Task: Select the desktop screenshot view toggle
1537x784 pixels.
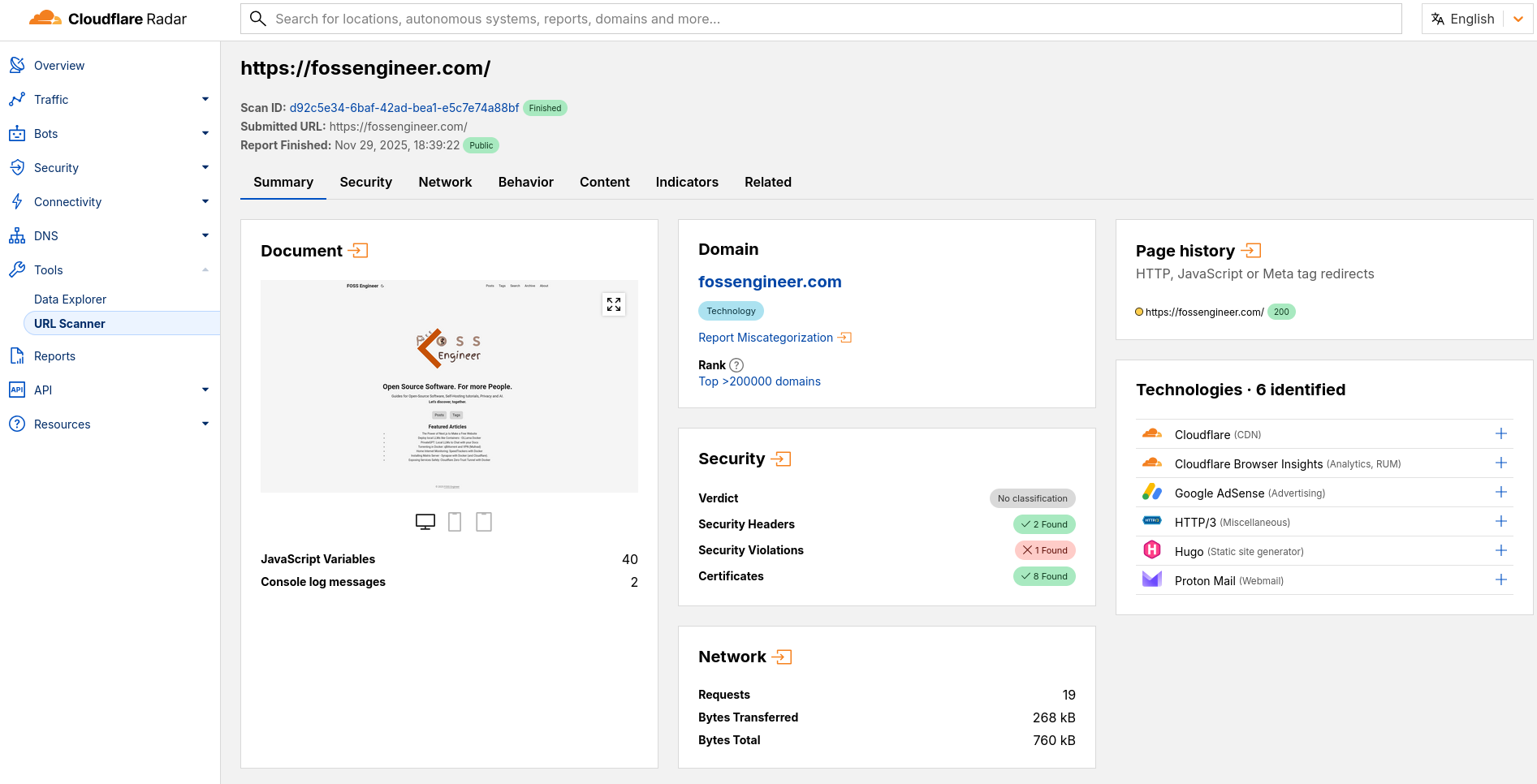Action: [425, 522]
